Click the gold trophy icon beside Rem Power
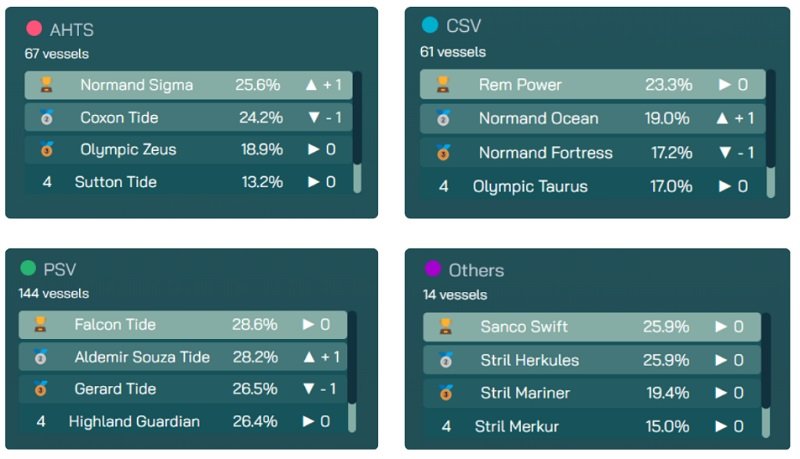Image resolution: width=800 pixels, height=459 pixels. (x=443, y=85)
